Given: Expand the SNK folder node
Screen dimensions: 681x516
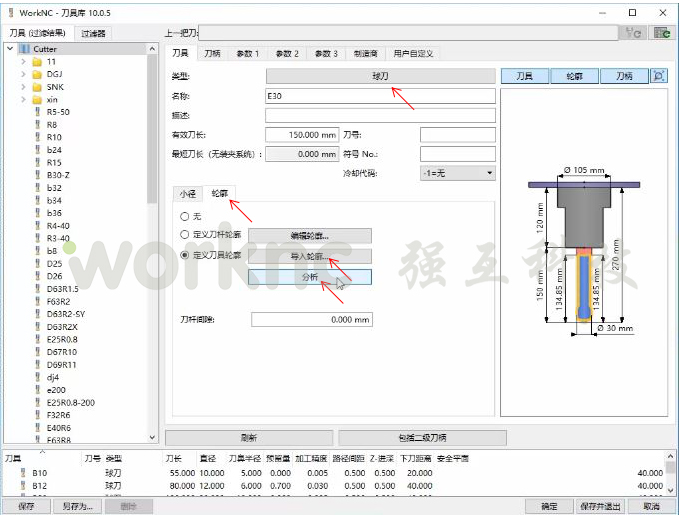Looking at the screenshot, I should click(23, 87).
